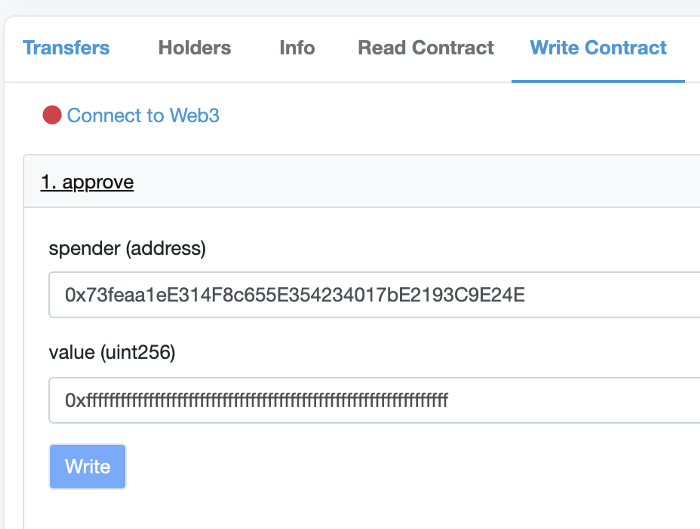Click inside the 0x73feaa1e spender address text
700x529 pixels.
point(294,295)
